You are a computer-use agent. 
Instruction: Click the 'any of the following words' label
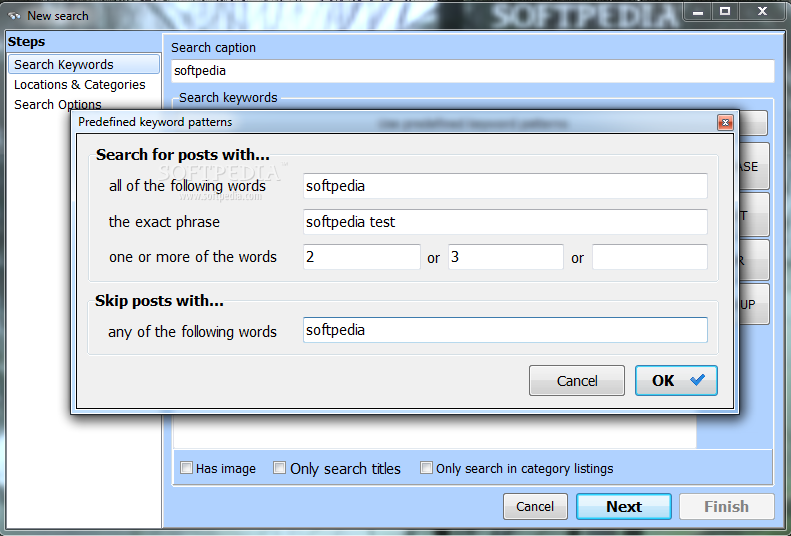click(192, 332)
